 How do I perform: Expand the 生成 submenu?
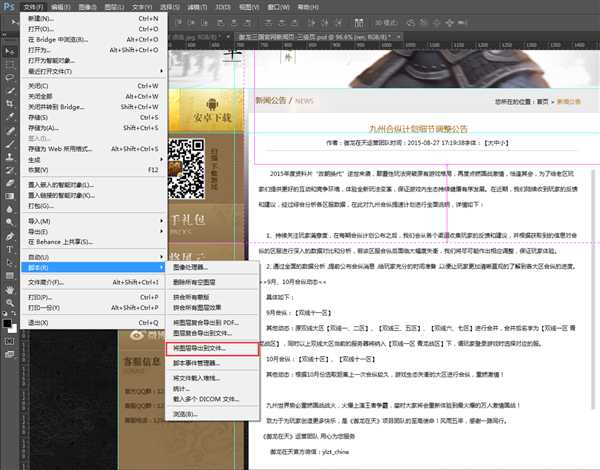93,159
